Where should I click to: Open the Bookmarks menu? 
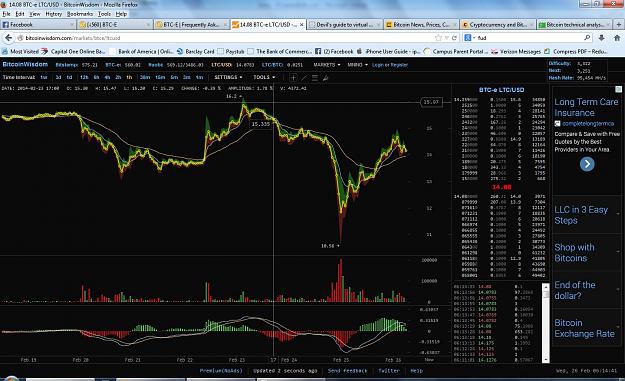[x=80, y=14]
